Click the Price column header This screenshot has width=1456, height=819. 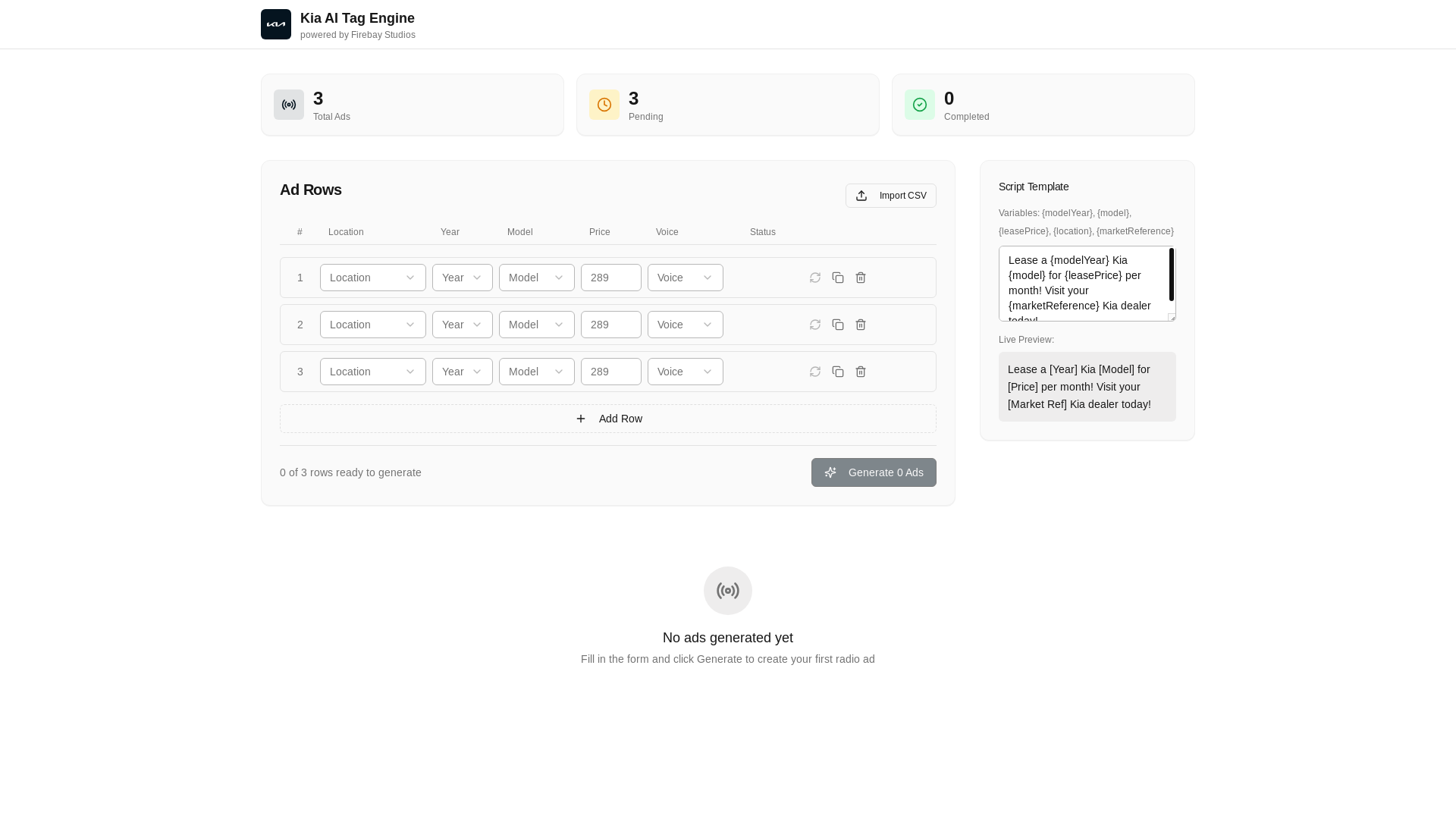point(600,232)
